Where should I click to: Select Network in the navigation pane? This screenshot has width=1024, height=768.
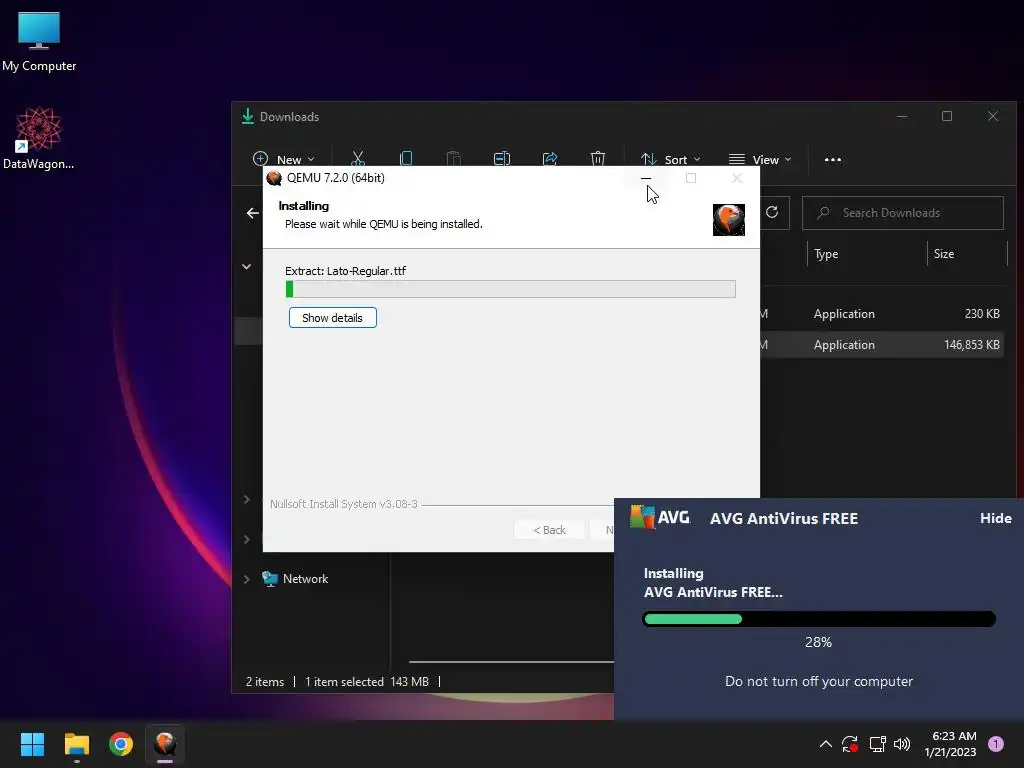295,579
